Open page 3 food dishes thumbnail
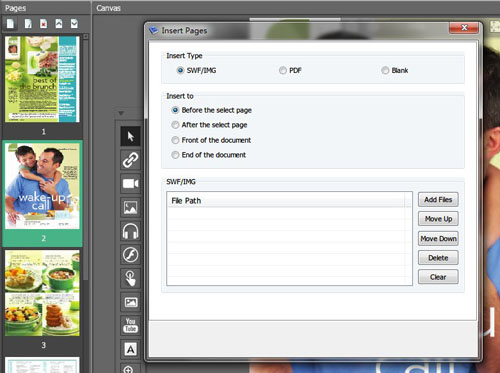This screenshot has width=500, height=373. pos(42,293)
